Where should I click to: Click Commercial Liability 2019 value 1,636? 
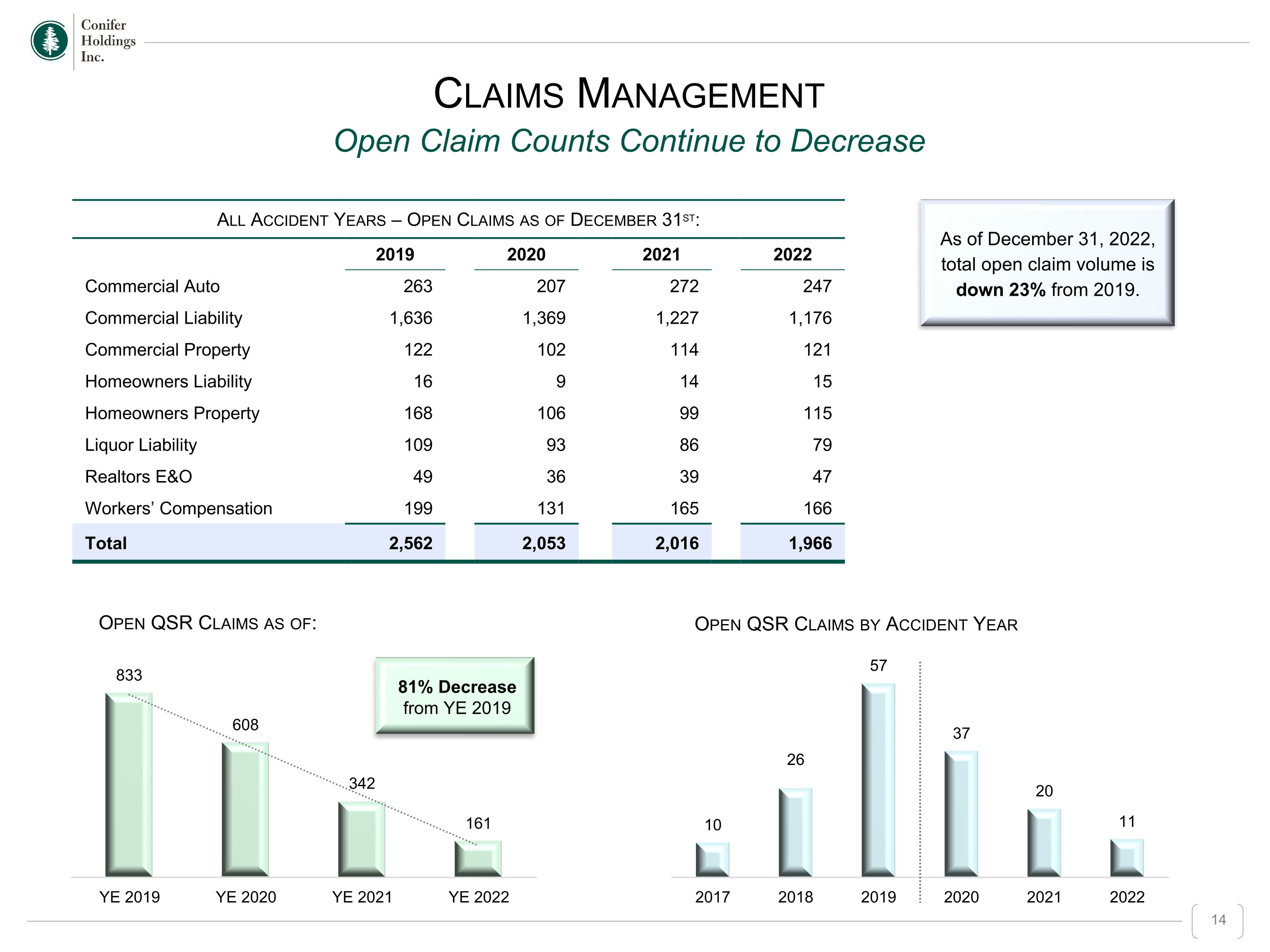click(x=411, y=319)
